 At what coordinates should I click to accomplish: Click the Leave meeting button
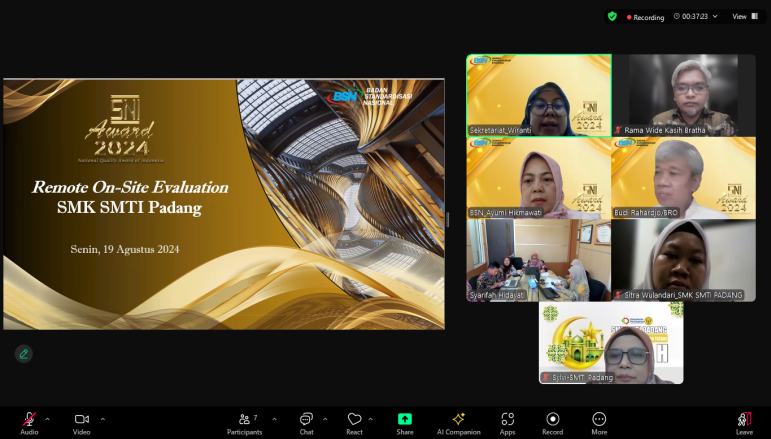(x=744, y=423)
